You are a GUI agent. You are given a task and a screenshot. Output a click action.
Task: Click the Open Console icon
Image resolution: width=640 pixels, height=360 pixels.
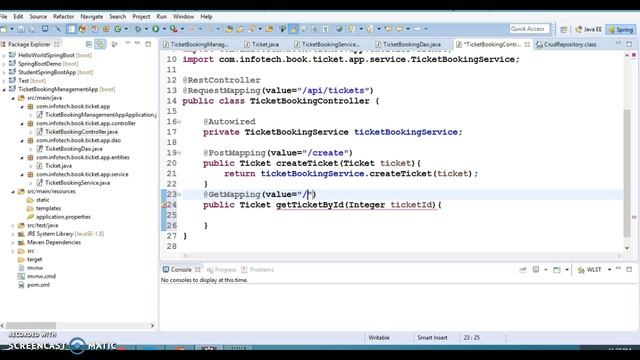(557, 270)
